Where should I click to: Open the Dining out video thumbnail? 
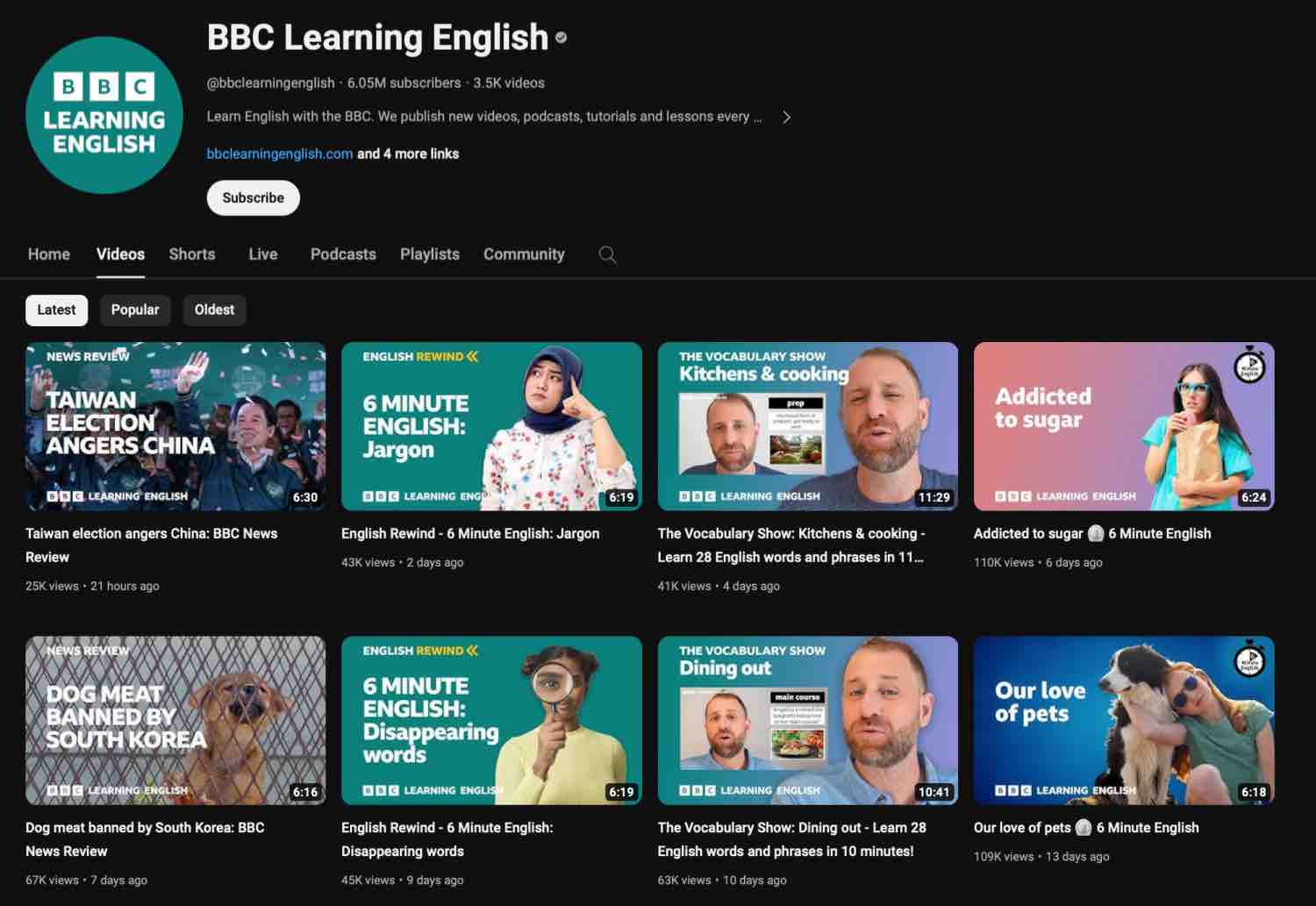click(808, 720)
